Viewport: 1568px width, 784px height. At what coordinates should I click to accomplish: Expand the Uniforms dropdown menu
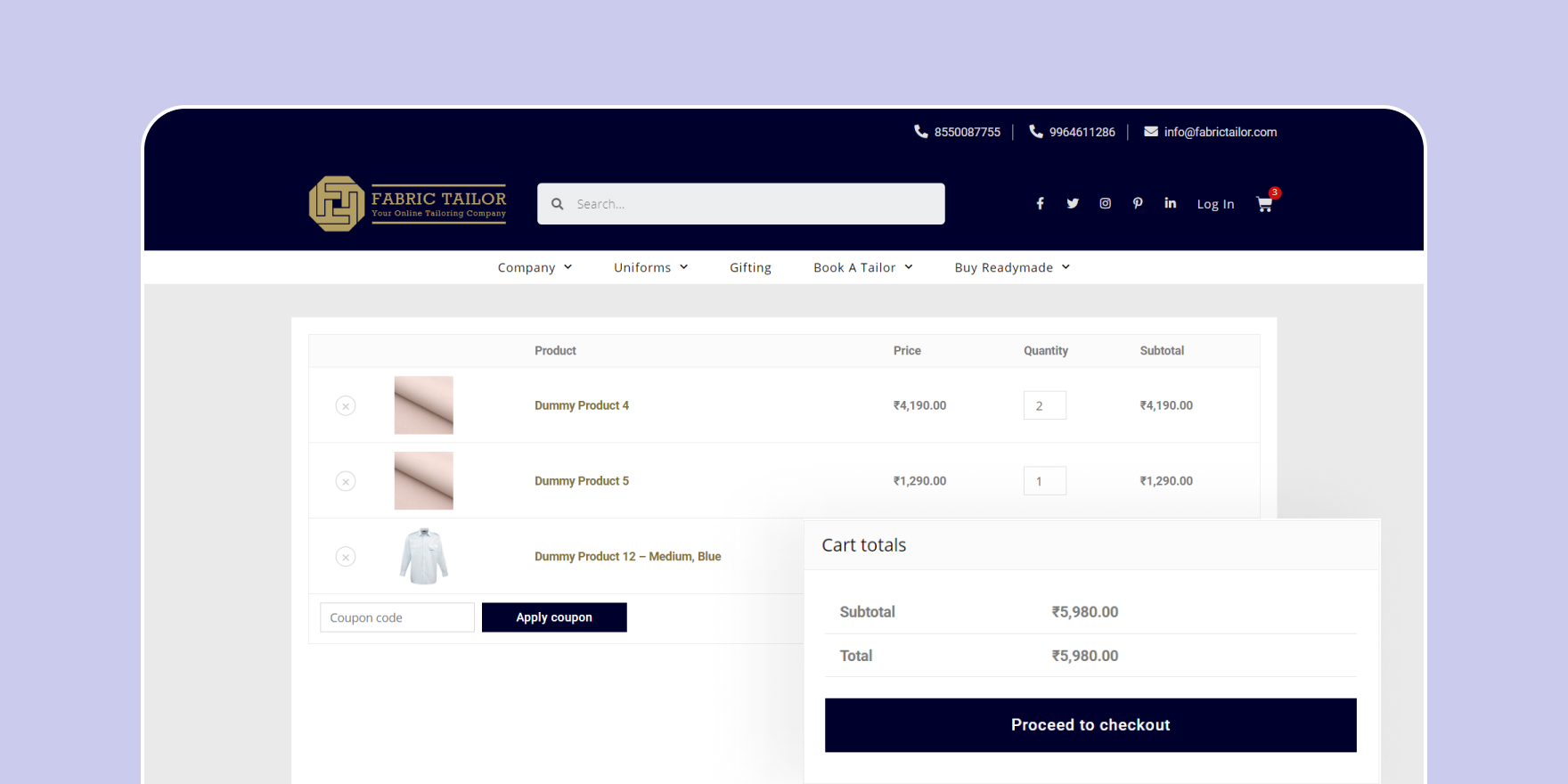point(650,267)
